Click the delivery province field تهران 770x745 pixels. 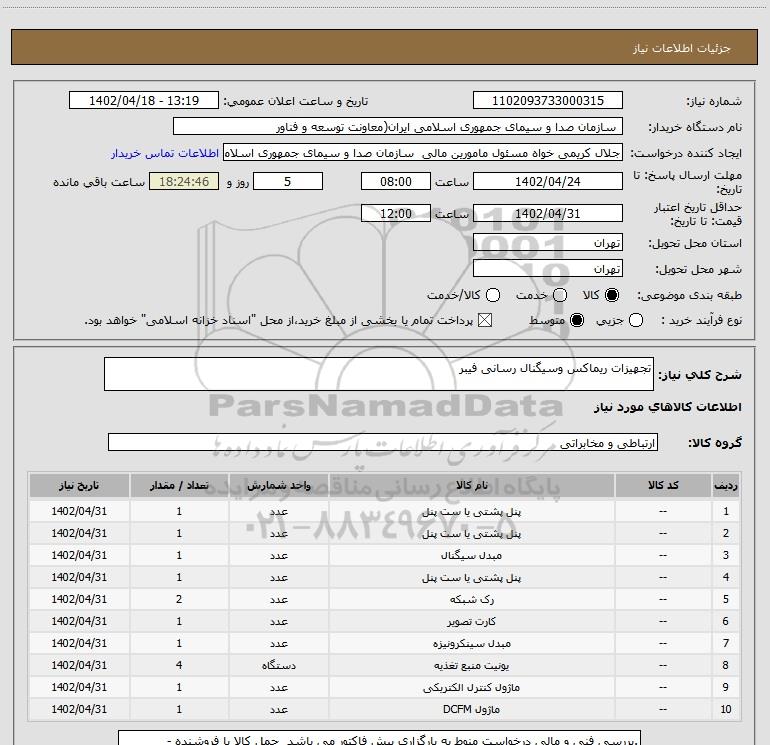(548, 242)
